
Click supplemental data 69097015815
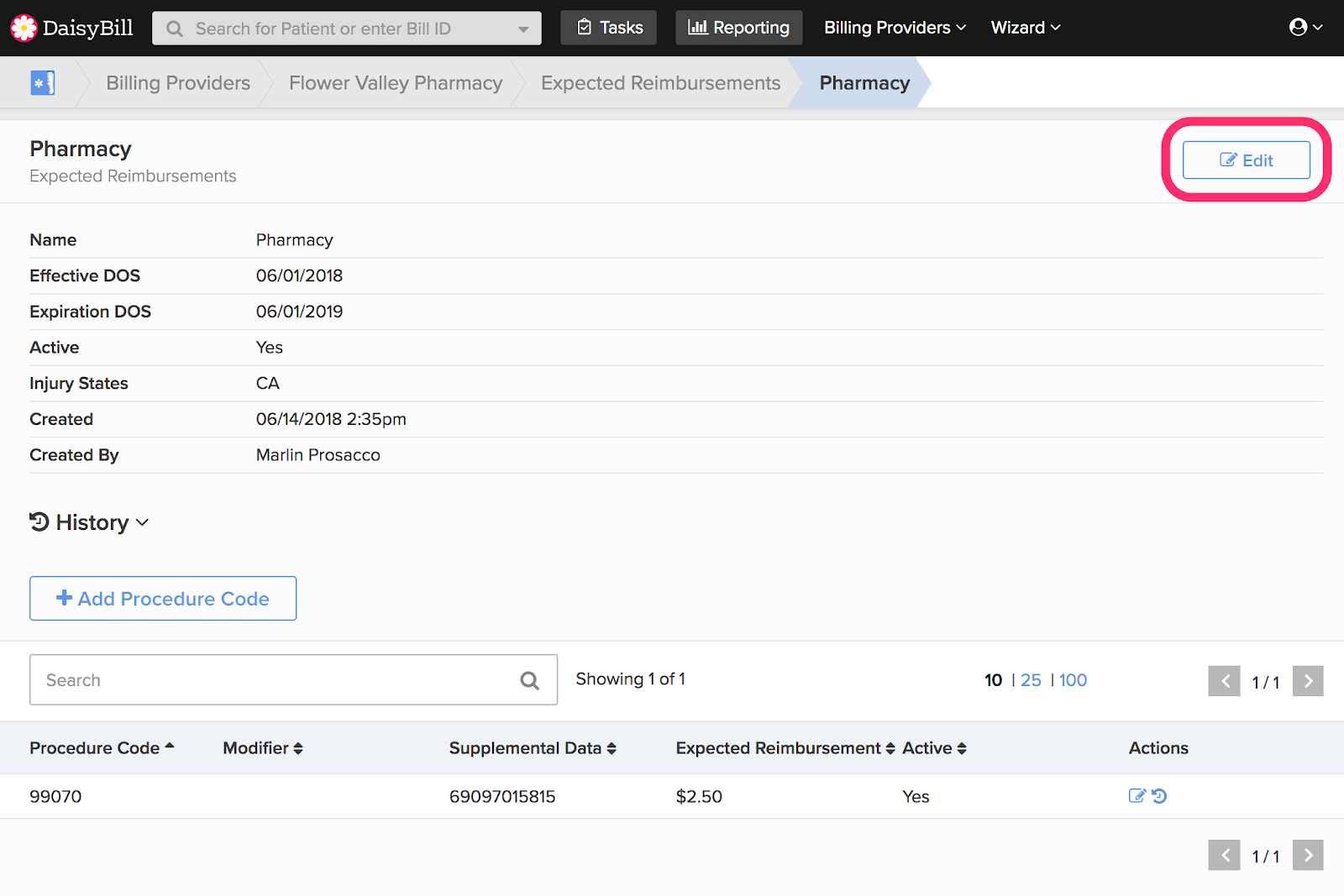tap(502, 796)
